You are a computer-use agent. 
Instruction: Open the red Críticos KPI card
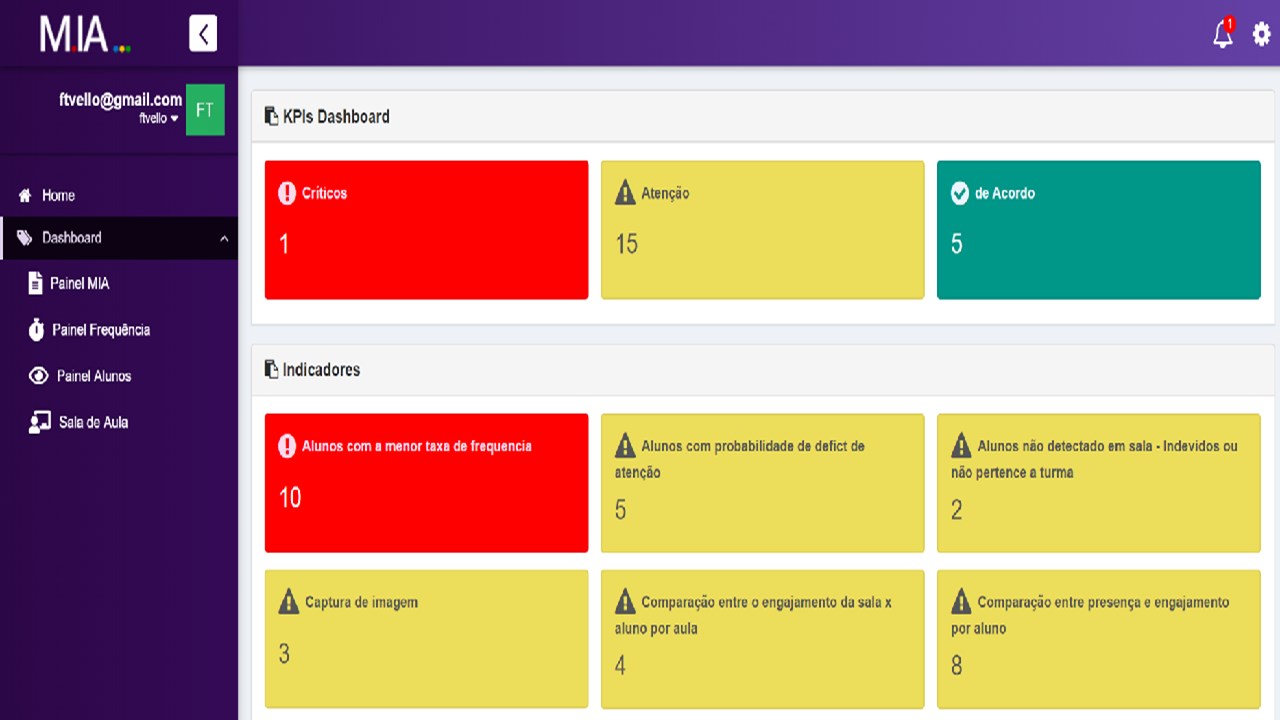pos(426,230)
